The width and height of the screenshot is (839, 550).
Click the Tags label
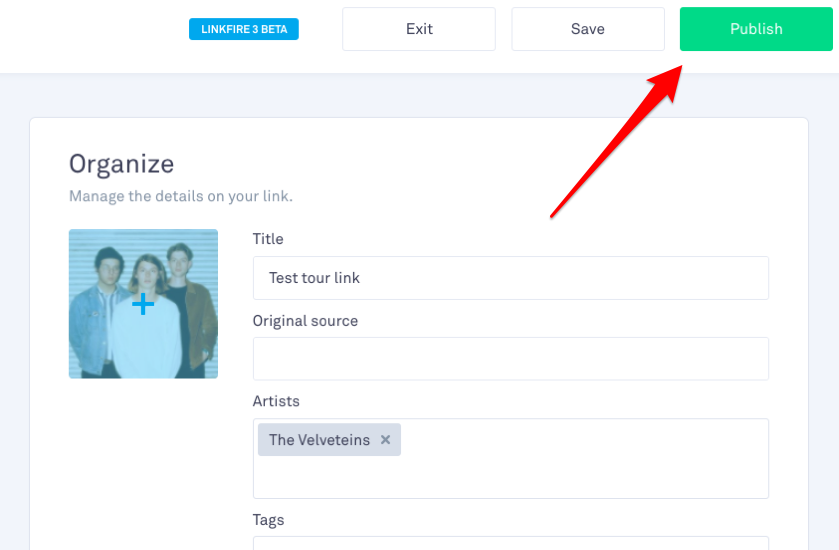point(269,520)
